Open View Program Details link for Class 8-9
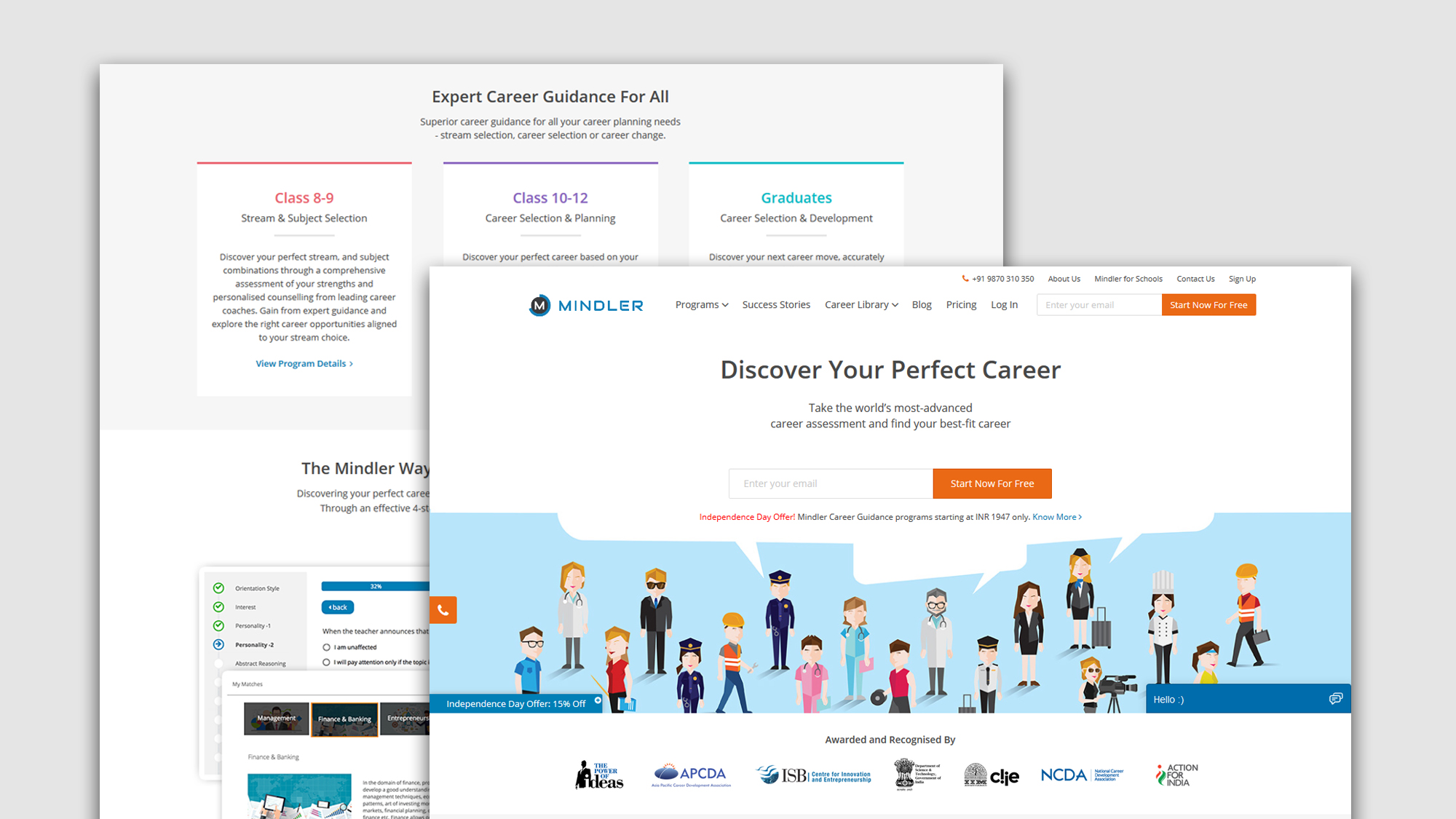1456x819 pixels. 304,363
